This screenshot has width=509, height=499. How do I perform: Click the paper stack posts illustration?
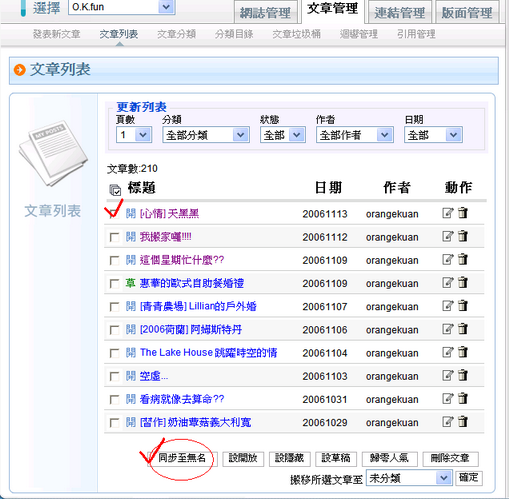click(53, 153)
